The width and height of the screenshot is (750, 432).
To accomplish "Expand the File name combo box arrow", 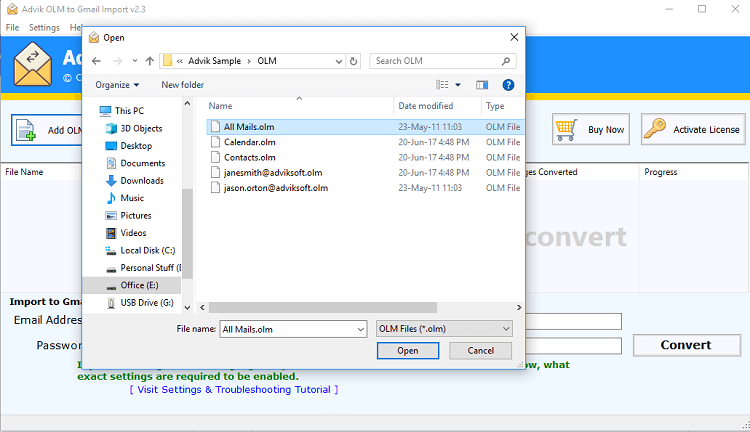I will (x=360, y=328).
